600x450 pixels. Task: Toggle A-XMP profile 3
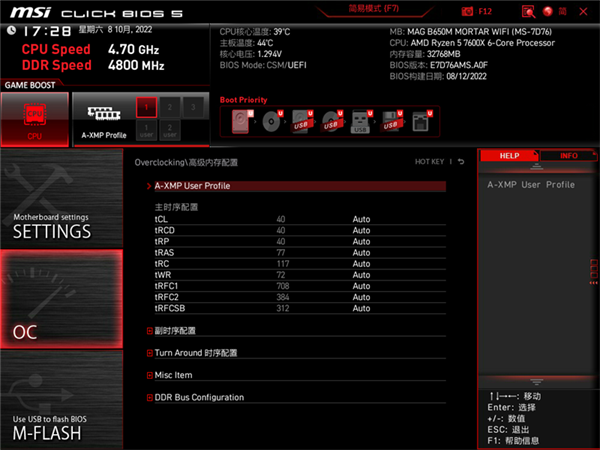pos(194,106)
